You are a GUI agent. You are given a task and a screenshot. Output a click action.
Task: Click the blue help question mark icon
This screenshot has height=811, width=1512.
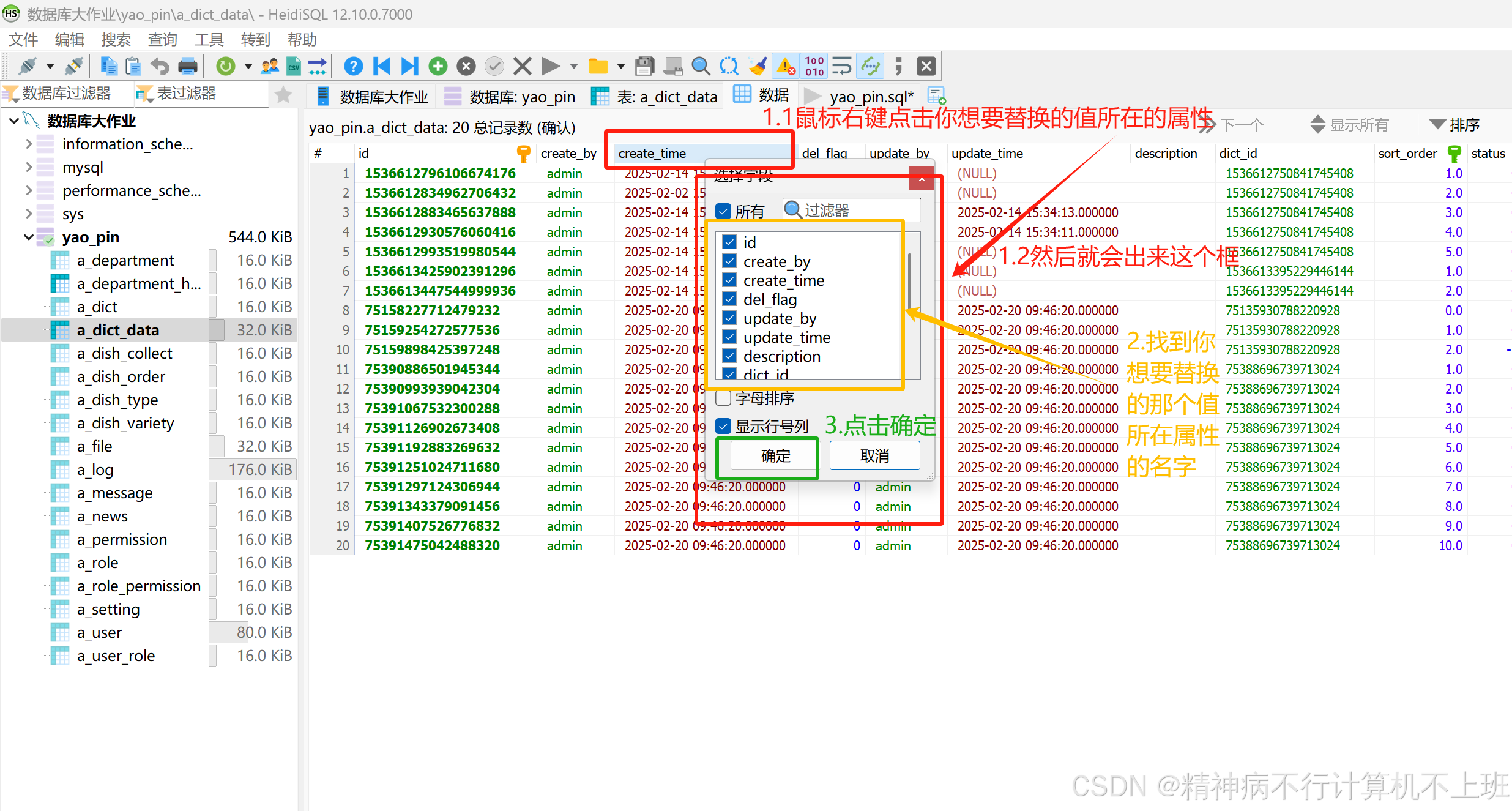(353, 66)
